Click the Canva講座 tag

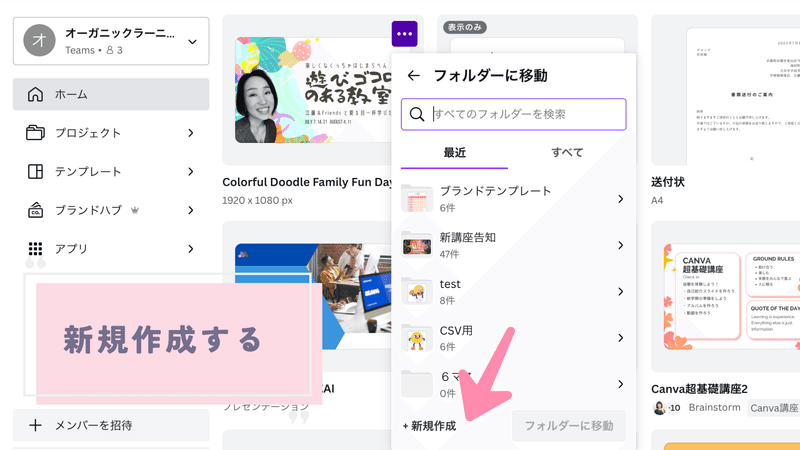coord(774,408)
